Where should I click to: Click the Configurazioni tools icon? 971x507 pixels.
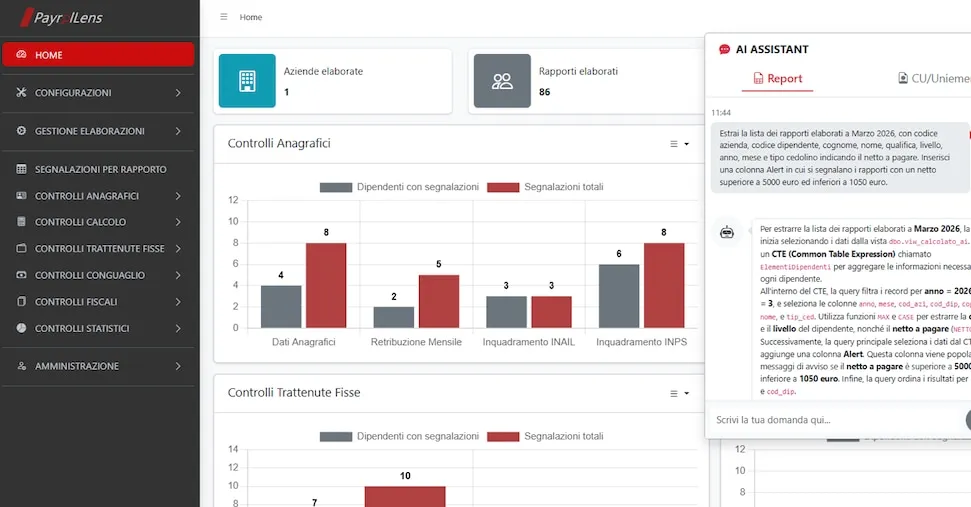(x=22, y=92)
